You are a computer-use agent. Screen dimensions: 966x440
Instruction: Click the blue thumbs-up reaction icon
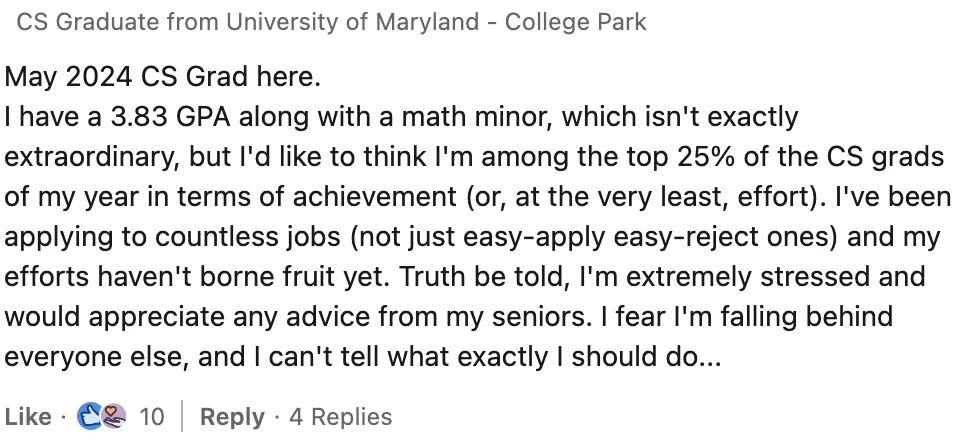[88, 417]
